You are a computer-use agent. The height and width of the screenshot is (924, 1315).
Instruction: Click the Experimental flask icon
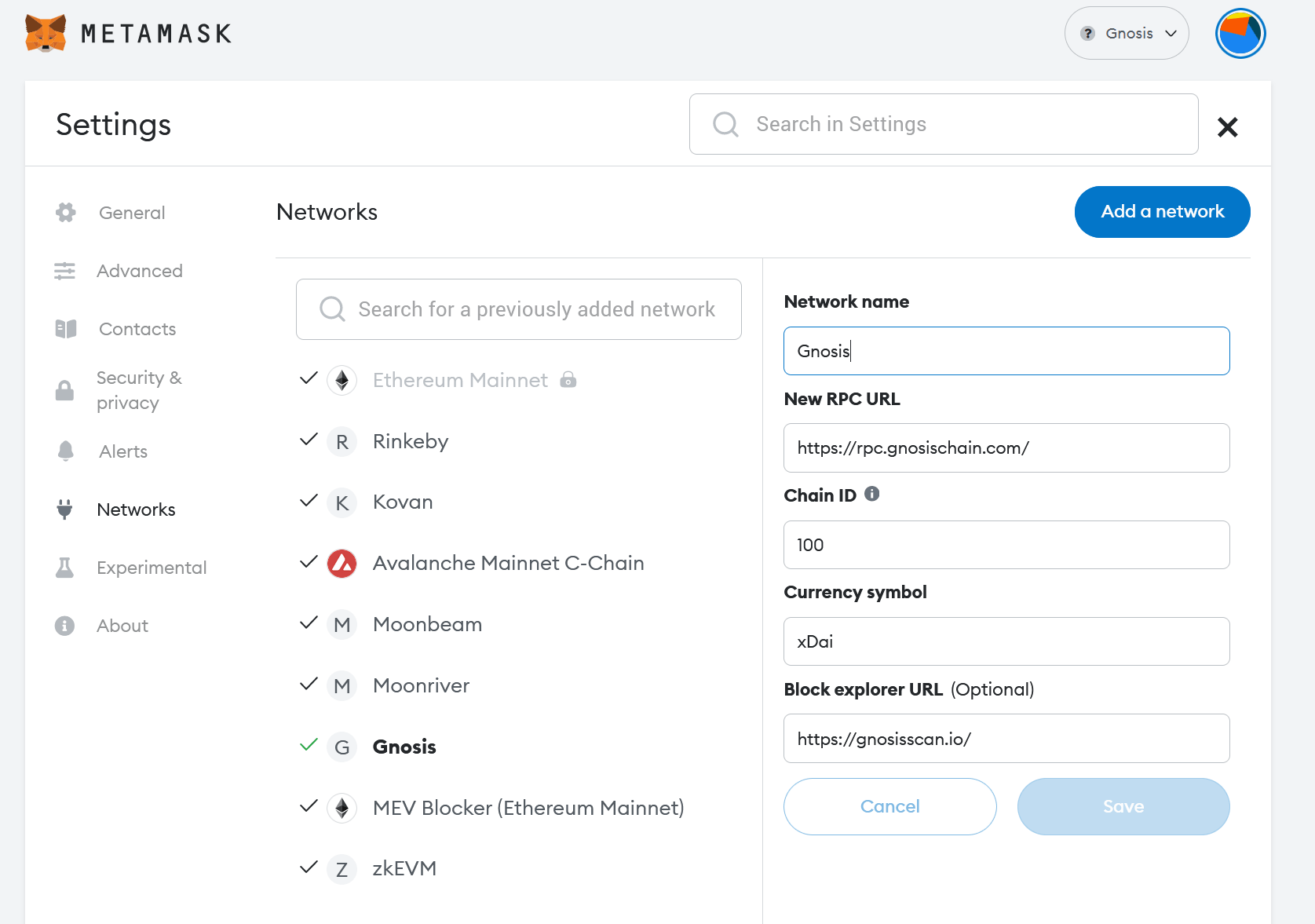(x=65, y=568)
